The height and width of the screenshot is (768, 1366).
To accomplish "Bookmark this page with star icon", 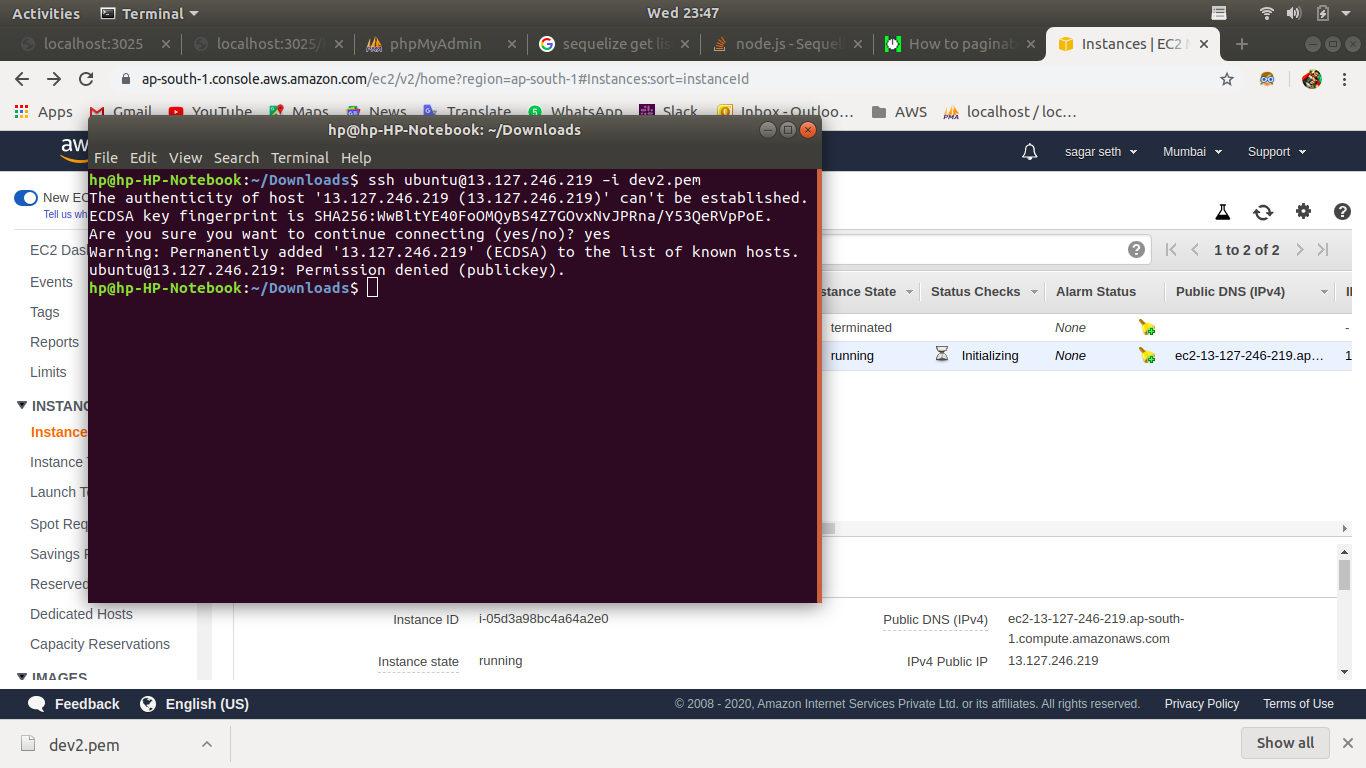I will point(1227,79).
